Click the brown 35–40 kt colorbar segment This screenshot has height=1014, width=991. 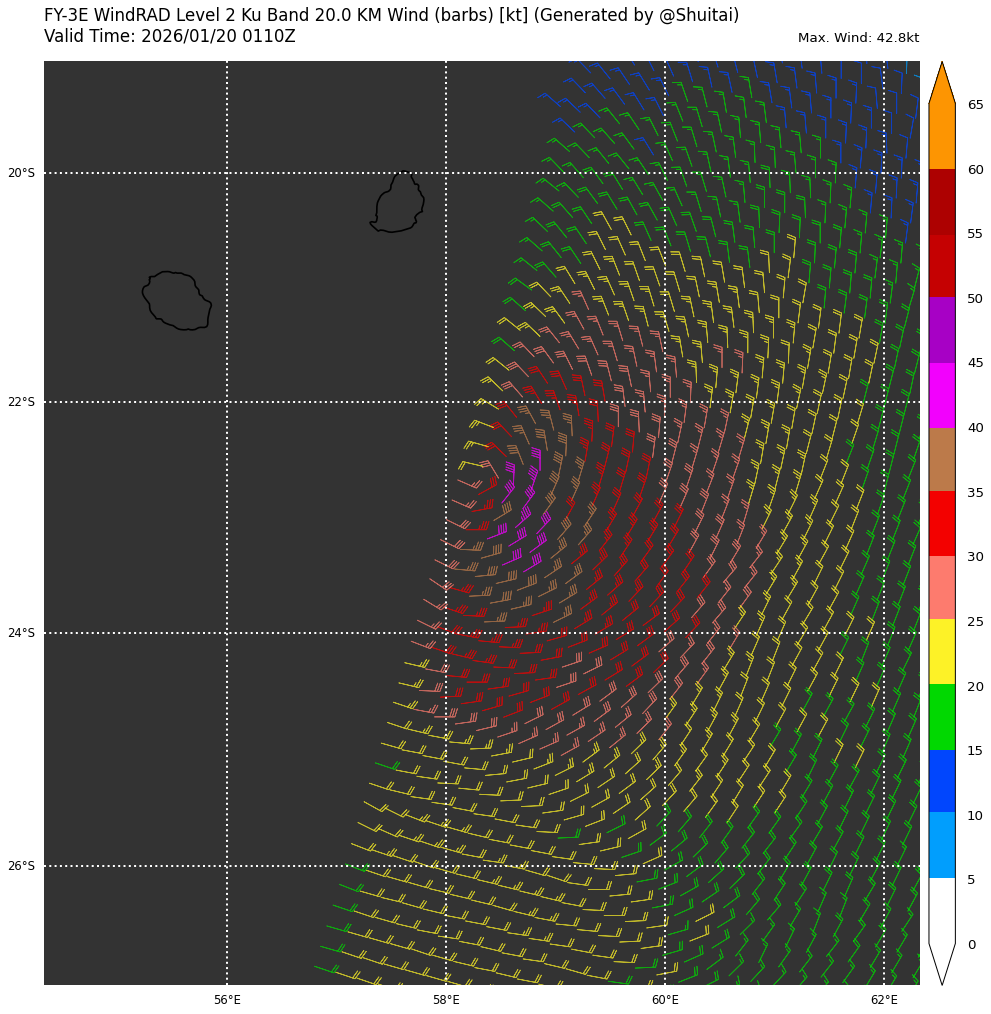(941, 459)
